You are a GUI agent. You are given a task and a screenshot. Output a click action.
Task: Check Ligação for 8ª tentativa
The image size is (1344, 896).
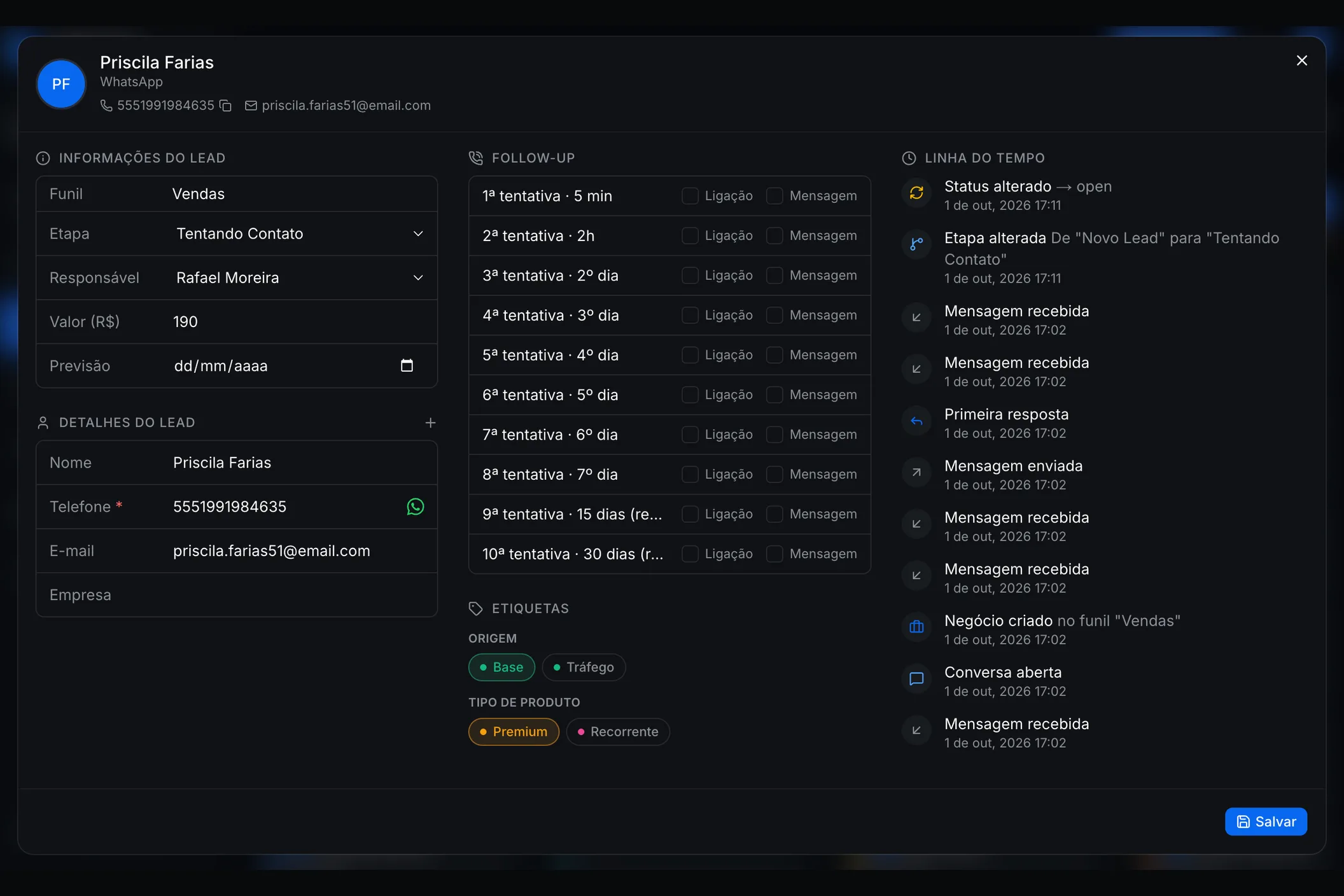(x=690, y=474)
